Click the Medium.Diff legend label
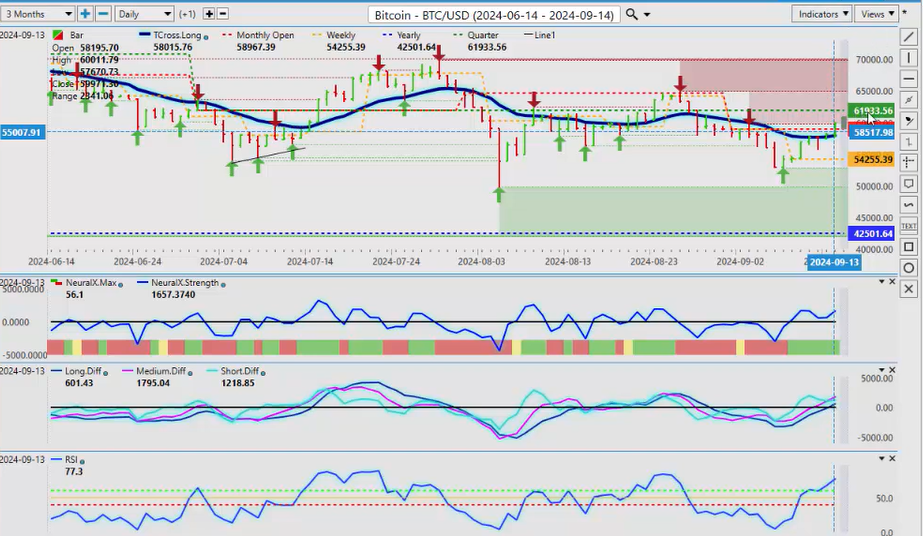The height and width of the screenshot is (536, 923). pos(161,371)
